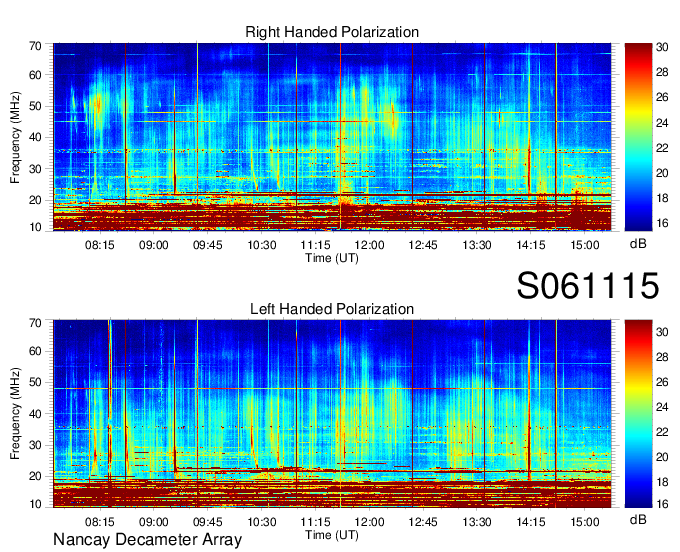Click the Left Handed Polarization title
The image size is (680, 552).
tap(332, 309)
